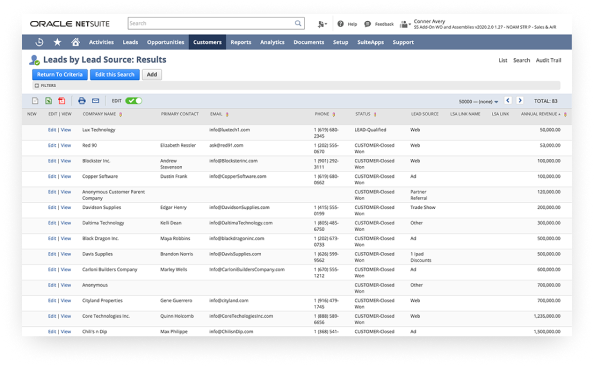Click the Edit this Search button
Image resolution: width=594 pixels, height=367 pixels.
115,75
